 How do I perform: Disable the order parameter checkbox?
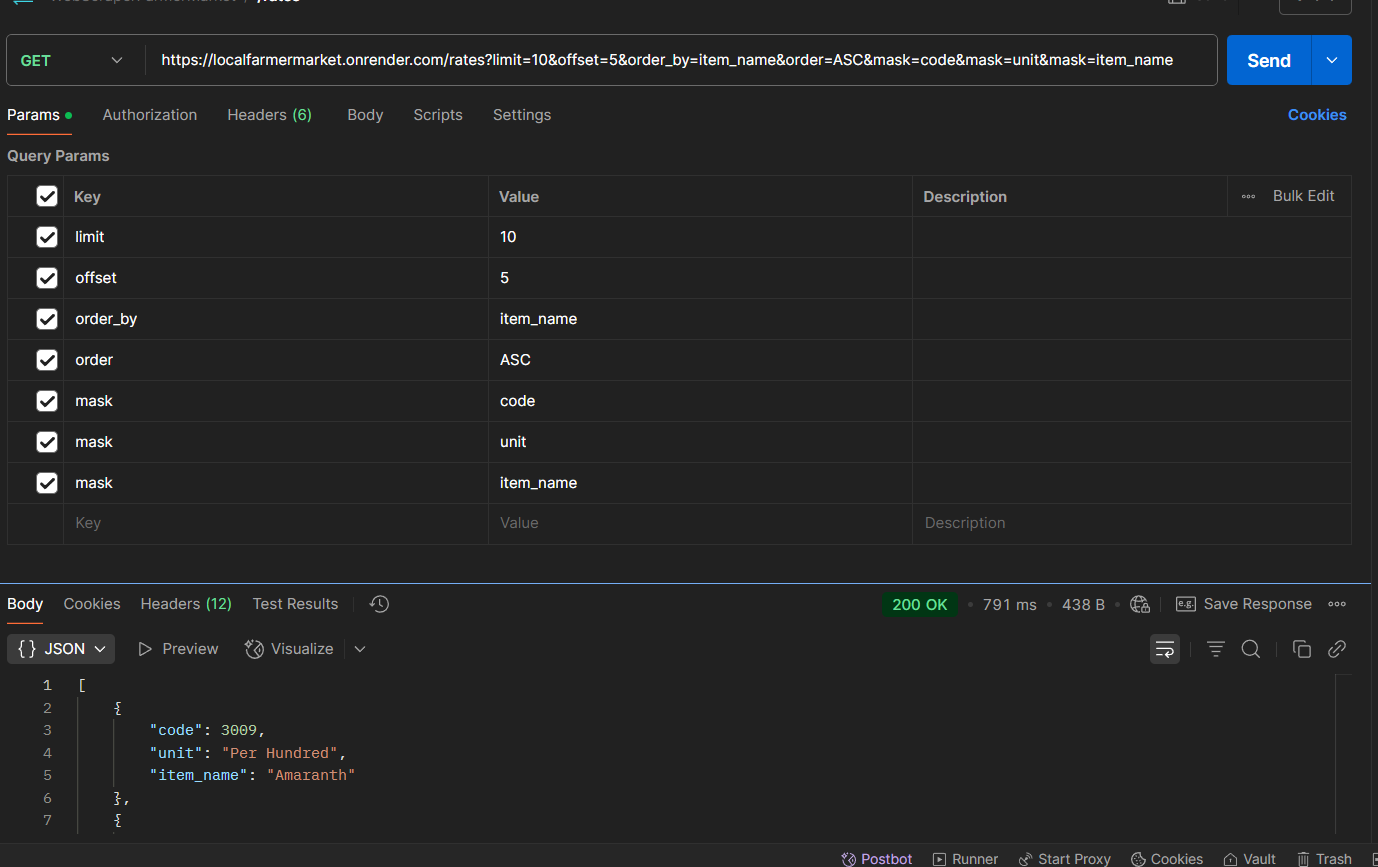(47, 360)
